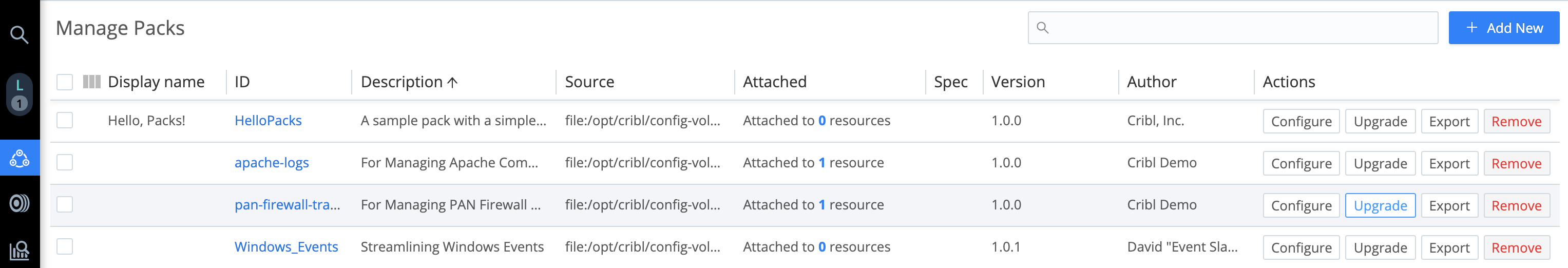Click into the packs search field
Image resolution: width=1568 pixels, height=268 pixels.
pyautogui.click(x=1242, y=28)
